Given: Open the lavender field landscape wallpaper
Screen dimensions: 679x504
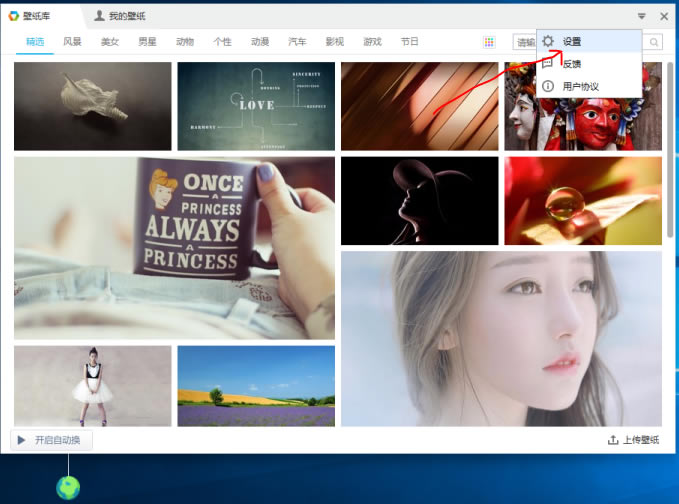Looking at the screenshot, I should click(256, 386).
